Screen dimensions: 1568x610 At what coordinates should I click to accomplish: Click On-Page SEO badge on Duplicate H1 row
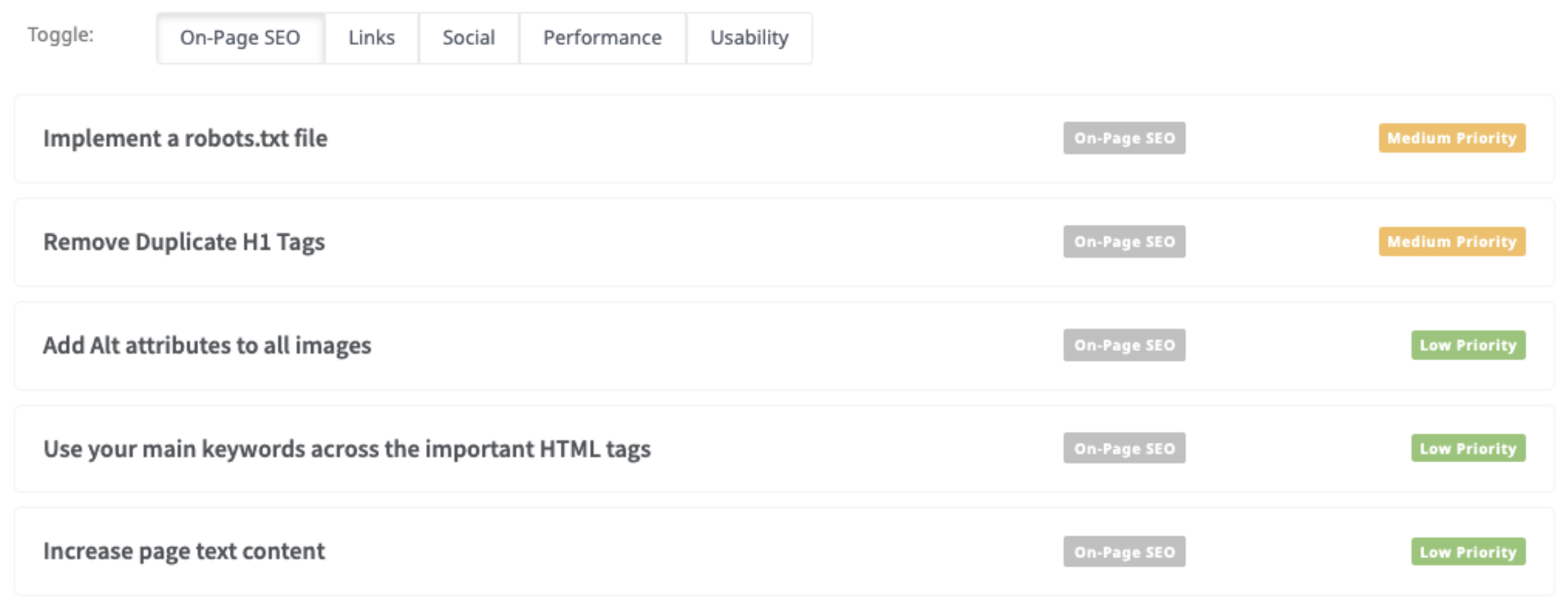pos(1124,242)
